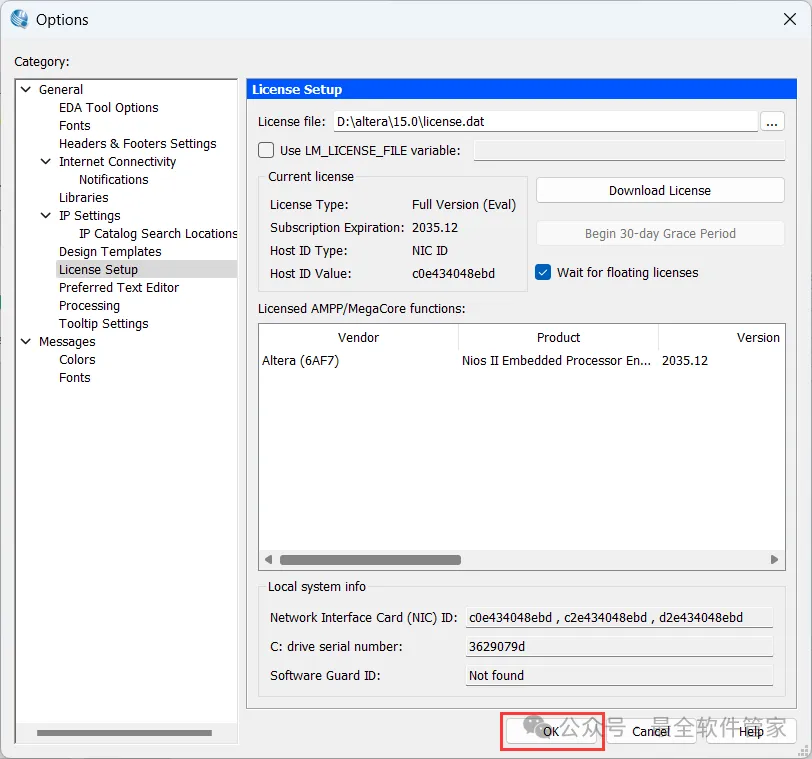Viewport: 812px width, 759px height.
Task: Select Nios II Embedded Processor product cell
Action: coord(556,360)
